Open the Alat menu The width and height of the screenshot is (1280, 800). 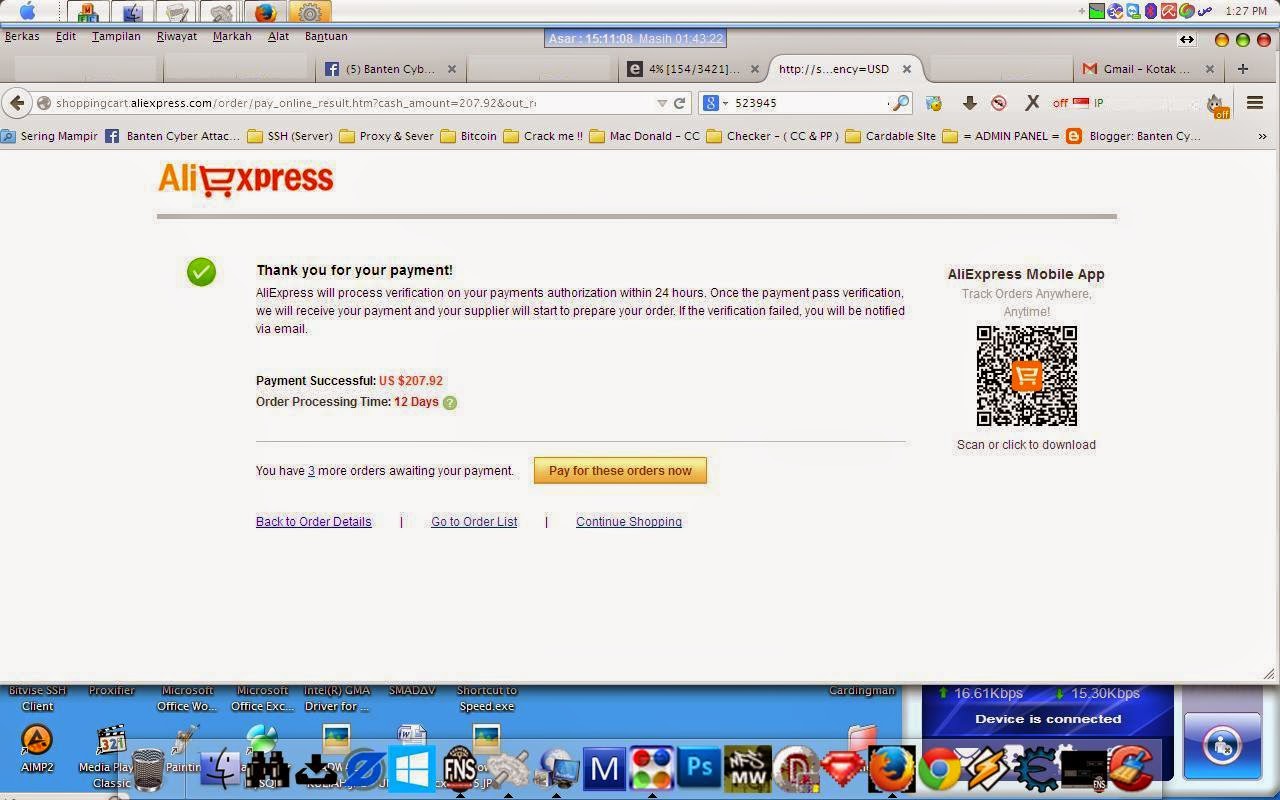pos(278,36)
